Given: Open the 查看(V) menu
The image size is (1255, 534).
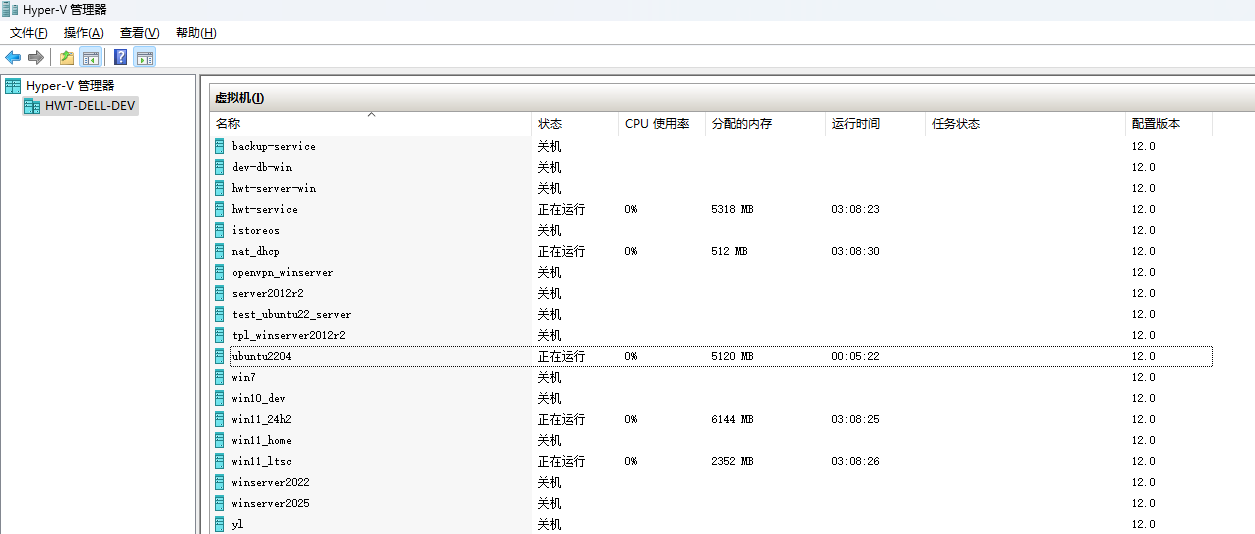Looking at the screenshot, I should (x=140, y=33).
